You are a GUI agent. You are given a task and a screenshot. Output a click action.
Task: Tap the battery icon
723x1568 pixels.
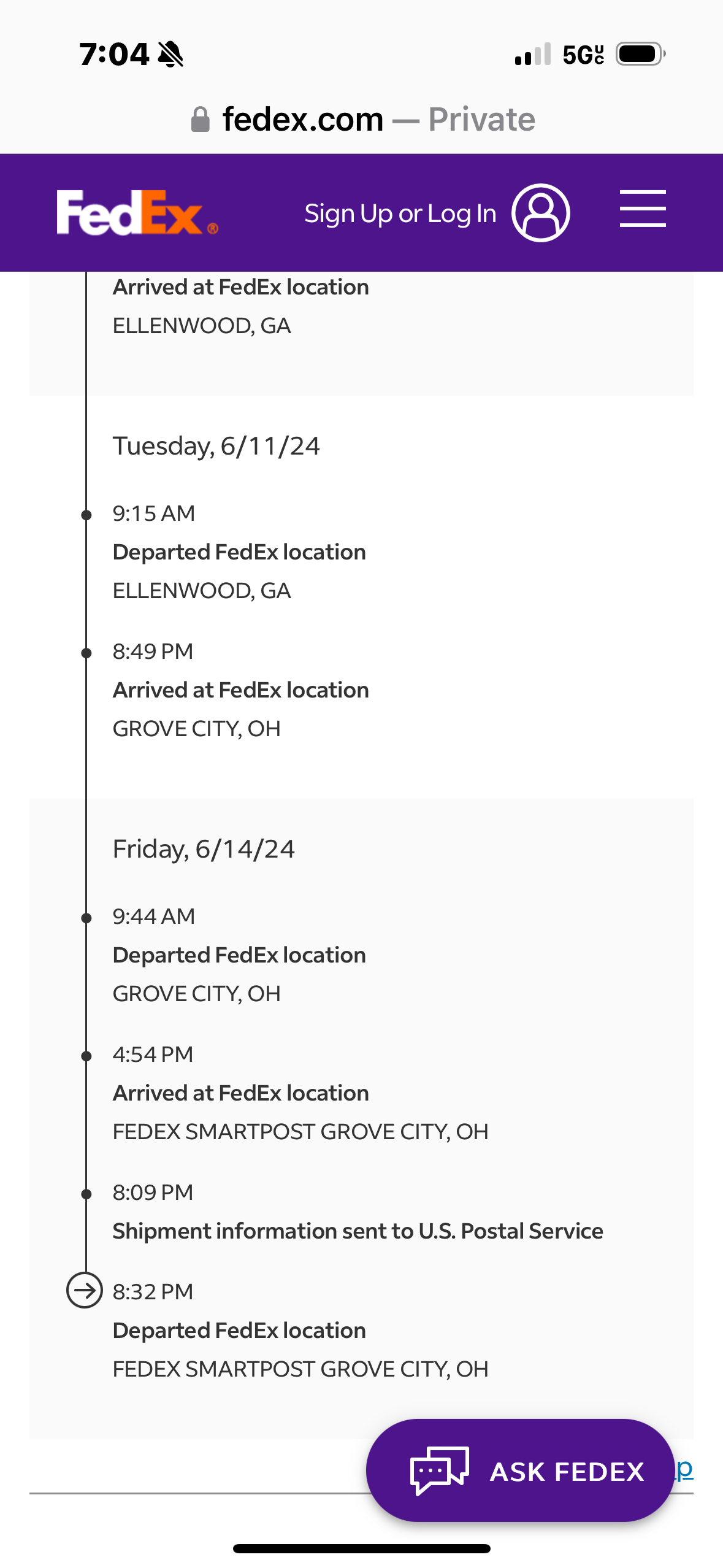pos(640,54)
